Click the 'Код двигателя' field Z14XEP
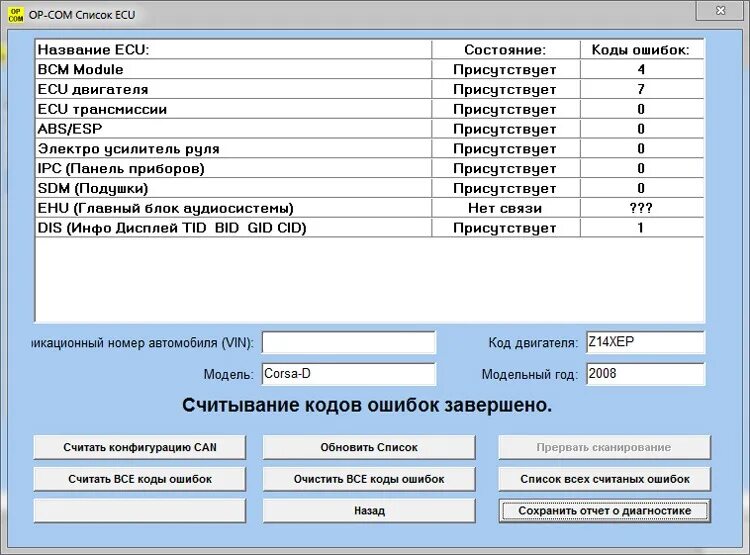This screenshot has height=555, width=750. click(645, 343)
